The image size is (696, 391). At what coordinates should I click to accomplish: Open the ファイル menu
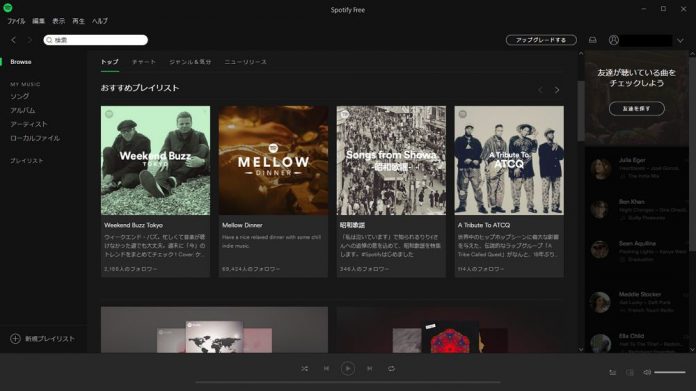(16, 21)
